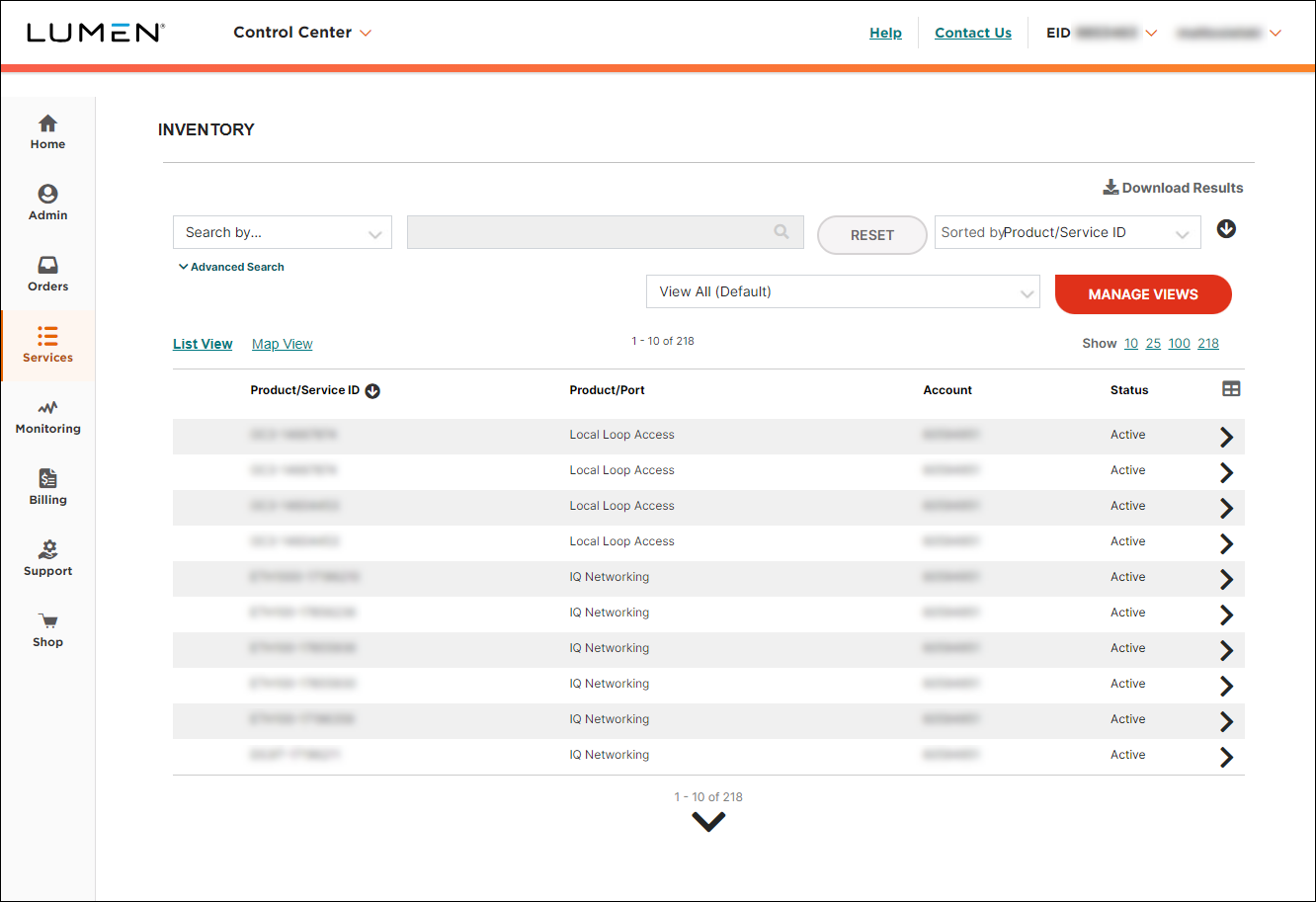This screenshot has width=1316, height=902.
Task: Switch to Map View tab
Action: [282, 344]
